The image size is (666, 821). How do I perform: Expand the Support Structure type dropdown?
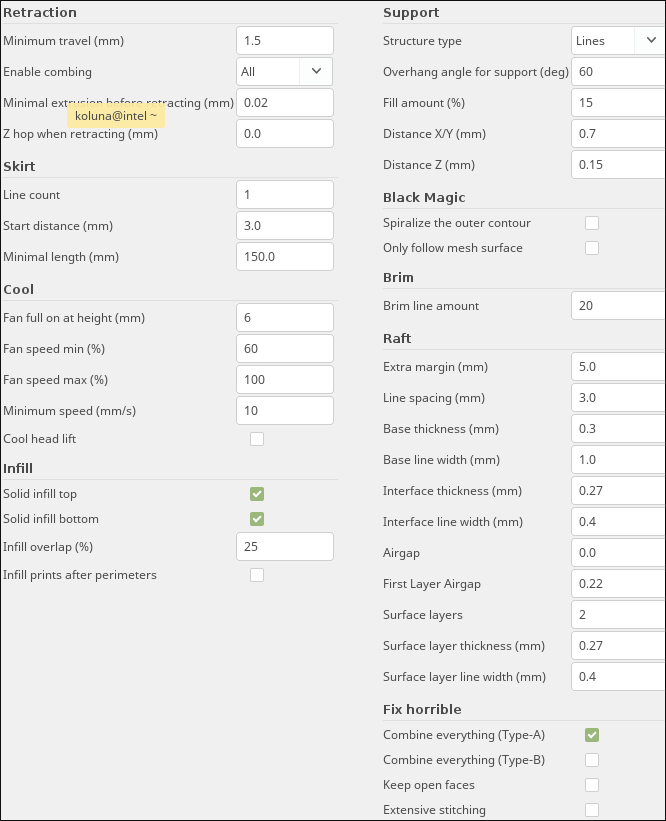pyautogui.click(x=618, y=41)
